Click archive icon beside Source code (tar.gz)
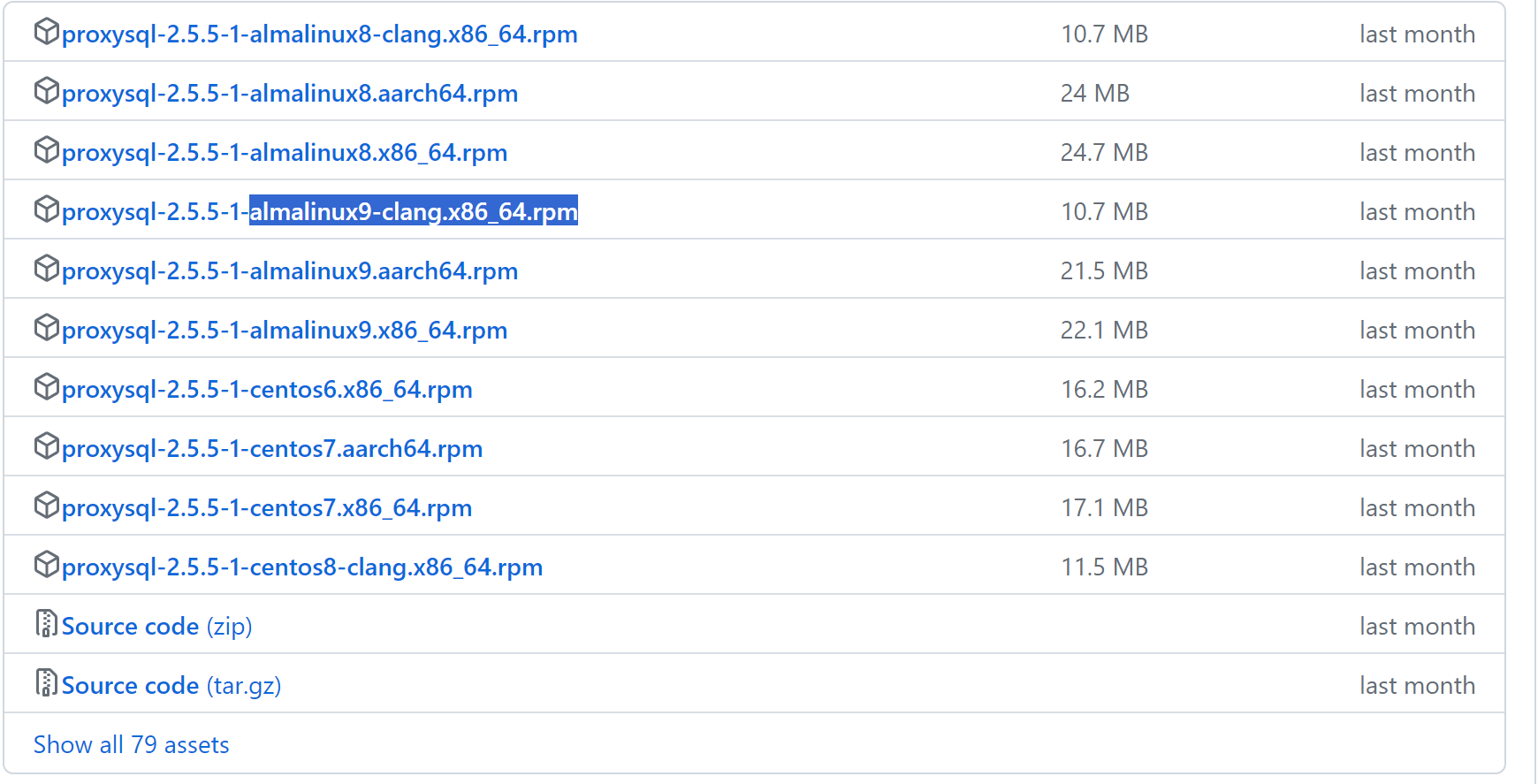The image size is (1538, 784). tap(46, 683)
